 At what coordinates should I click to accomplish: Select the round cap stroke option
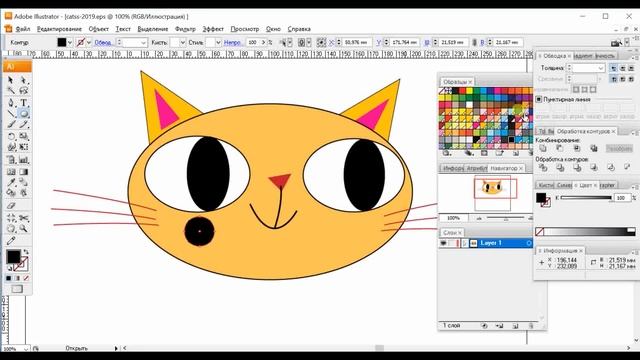[622, 68]
